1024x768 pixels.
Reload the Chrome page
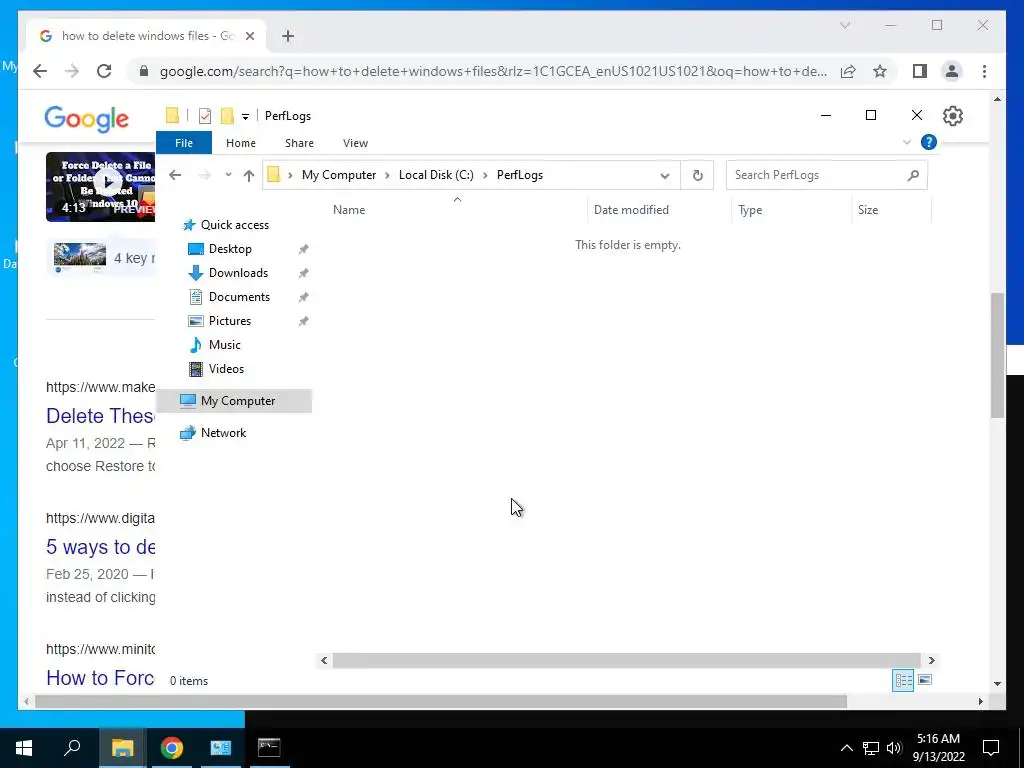(x=104, y=71)
